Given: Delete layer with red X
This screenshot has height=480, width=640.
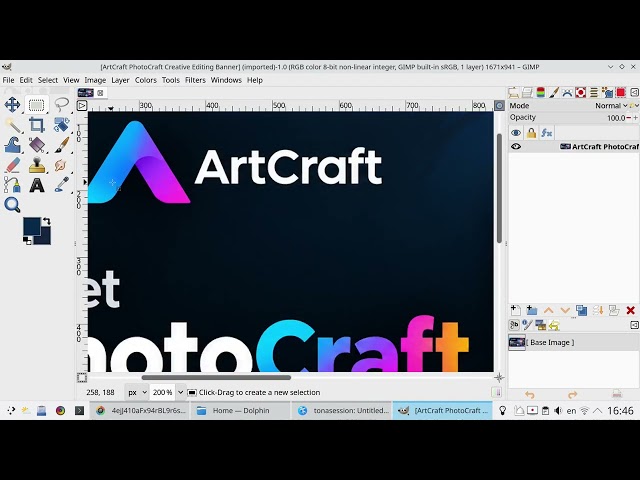Looking at the screenshot, I should [630, 310].
